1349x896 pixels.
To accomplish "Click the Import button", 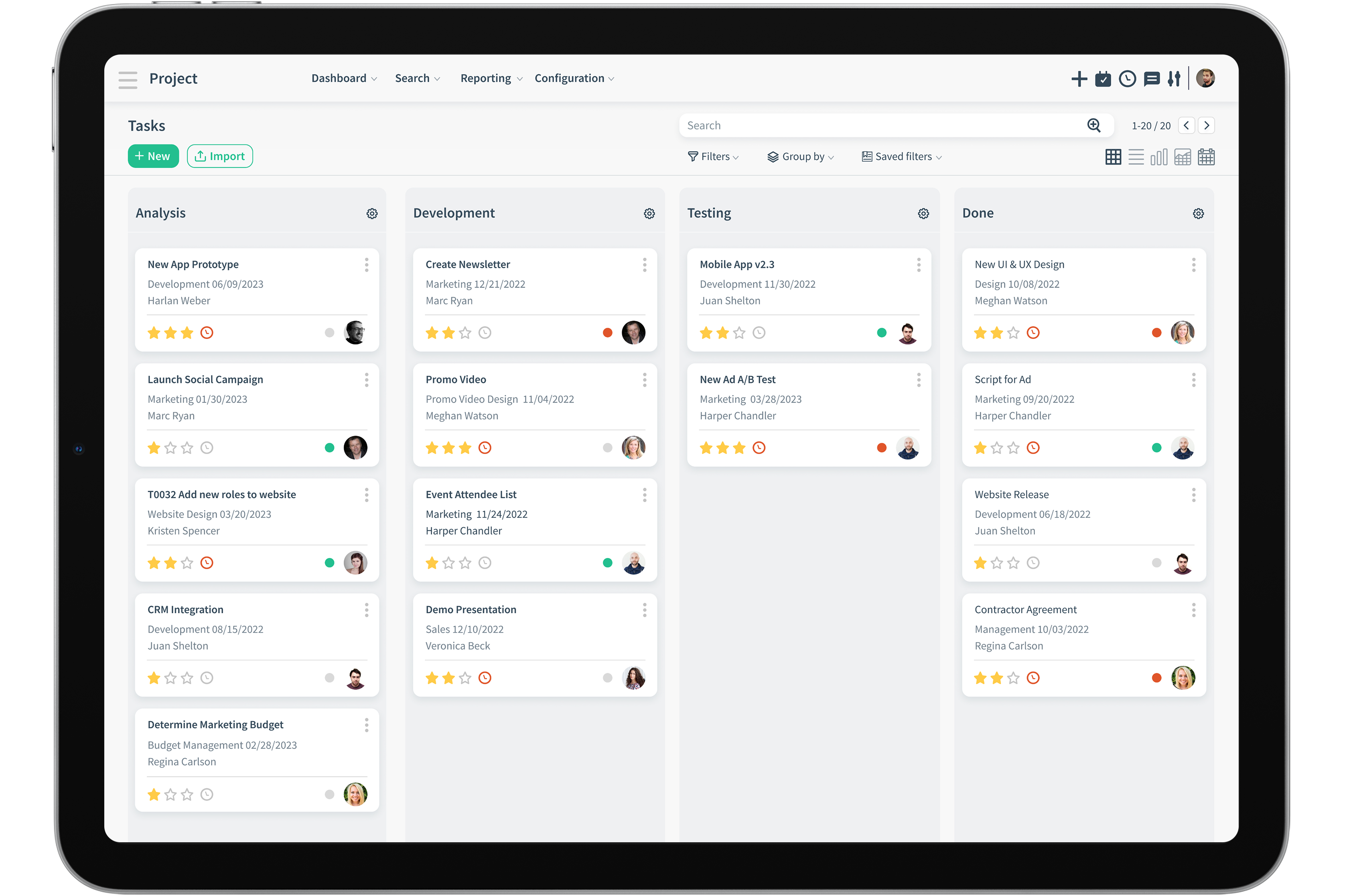I will tap(220, 156).
